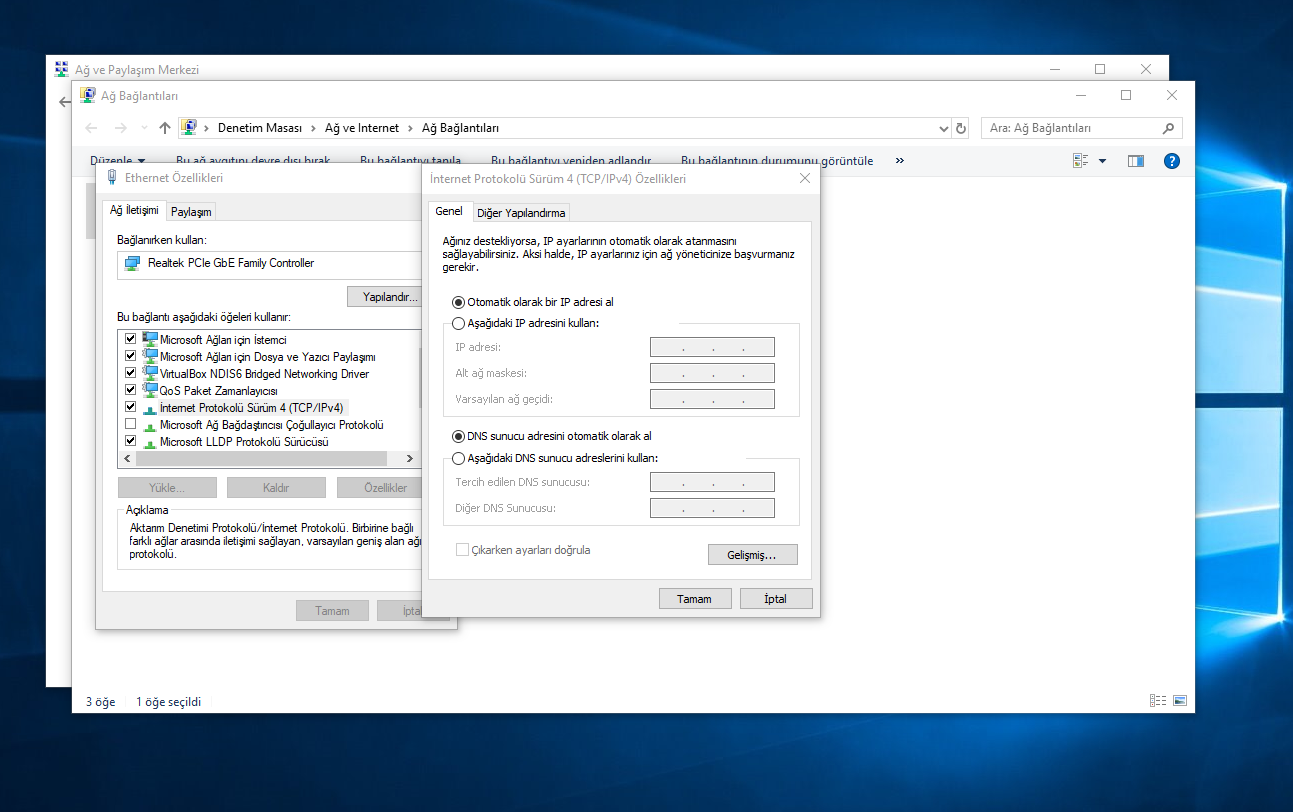This screenshot has height=812, width=1293.
Task: Click Microsoft Ağları için İstemci icon
Action: coord(150,339)
